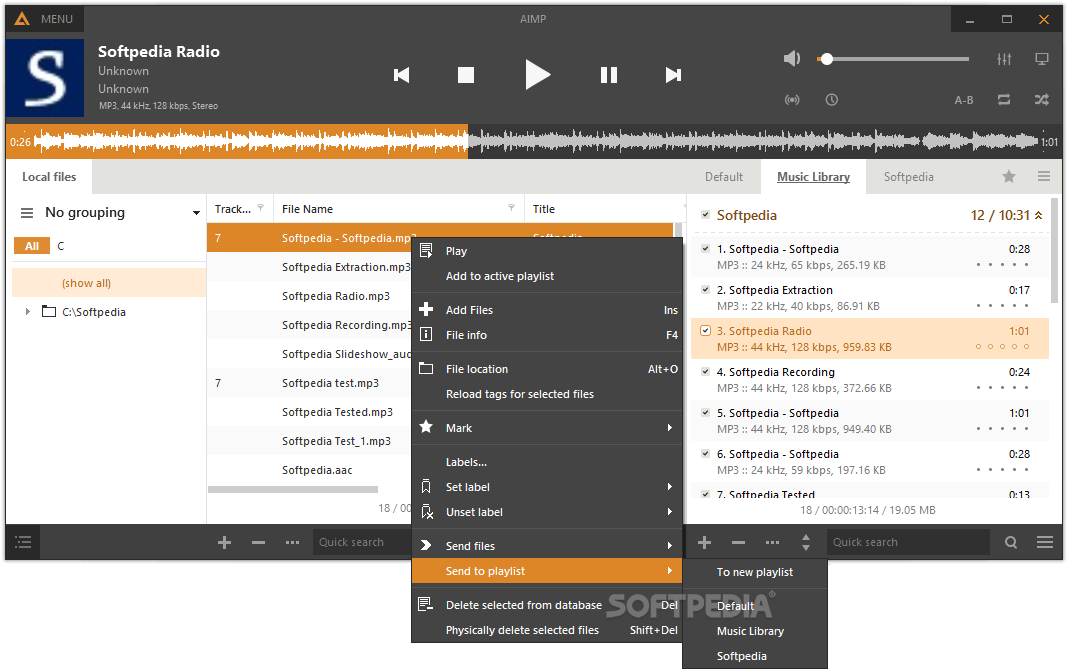Toggle shuffle playback mode
This screenshot has height=669, width=1068.
1041,99
